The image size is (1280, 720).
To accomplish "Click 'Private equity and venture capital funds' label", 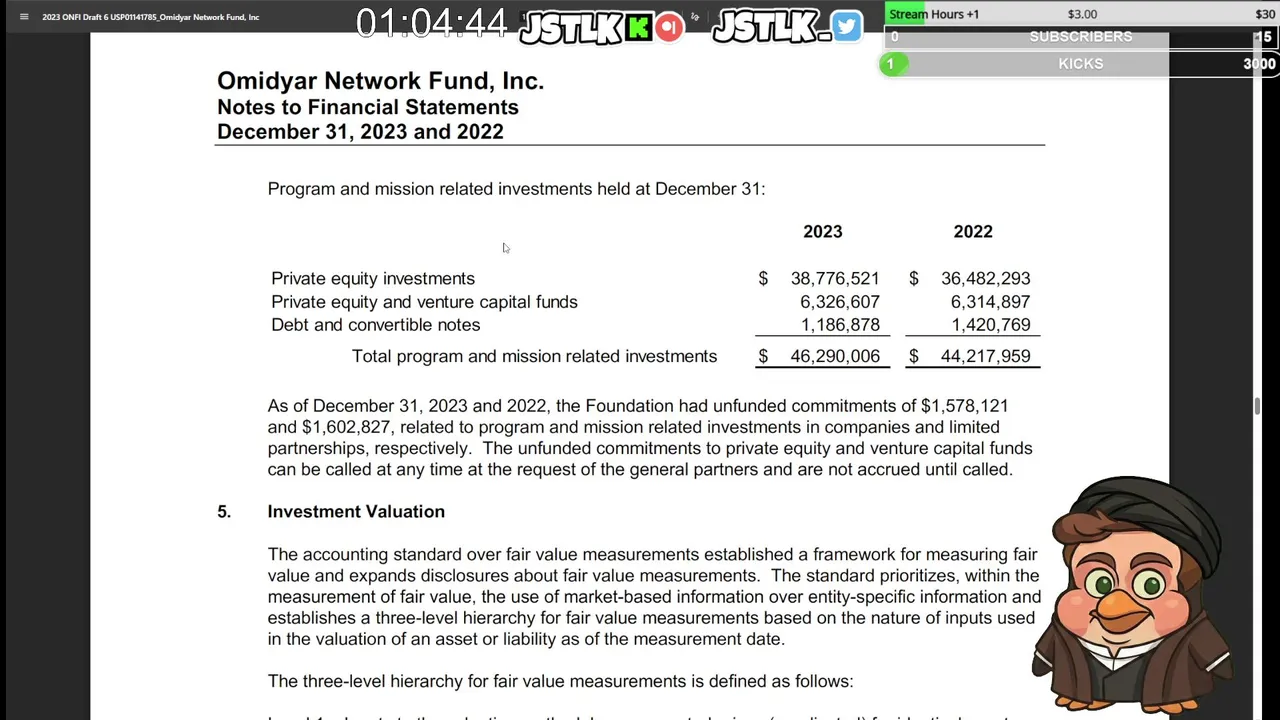I will pyautogui.click(x=424, y=302).
